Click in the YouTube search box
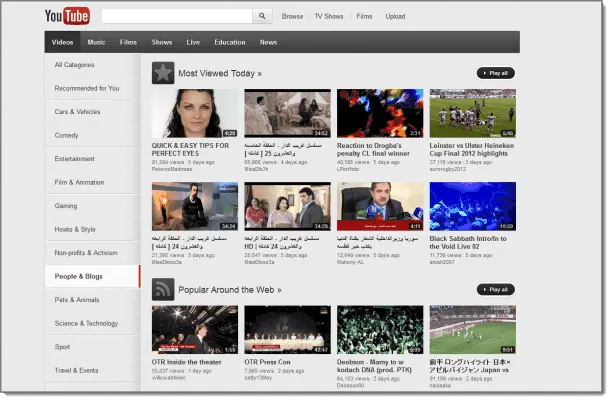 coord(176,16)
